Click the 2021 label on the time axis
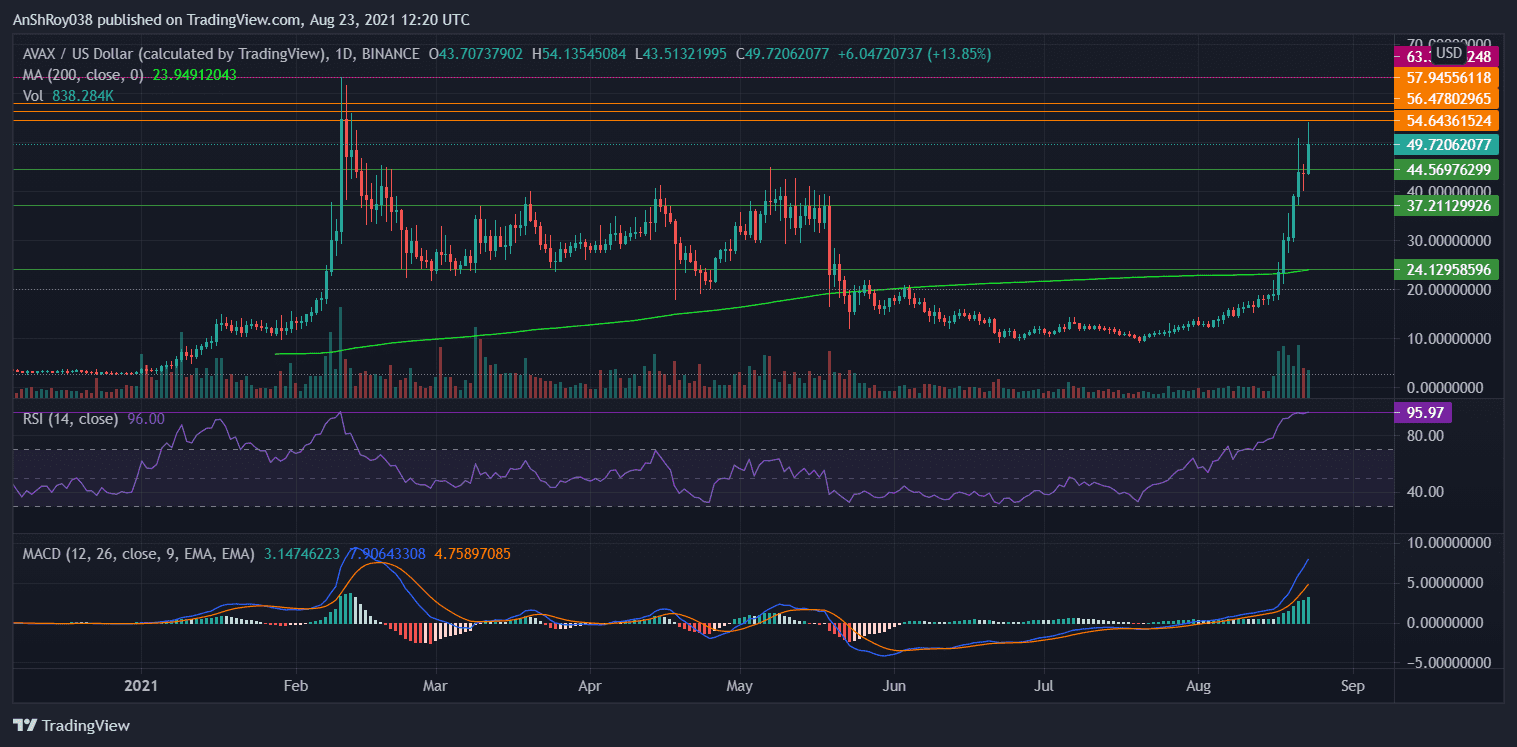This screenshot has width=1517, height=747. click(141, 686)
